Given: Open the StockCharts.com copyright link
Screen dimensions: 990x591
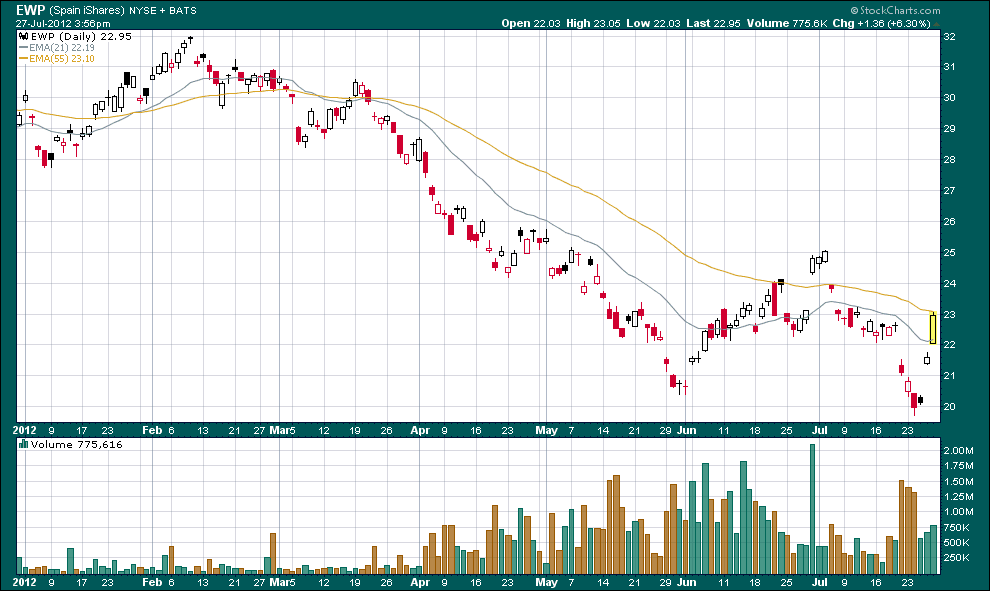Looking at the screenshot, I should pyautogui.click(x=896, y=10).
